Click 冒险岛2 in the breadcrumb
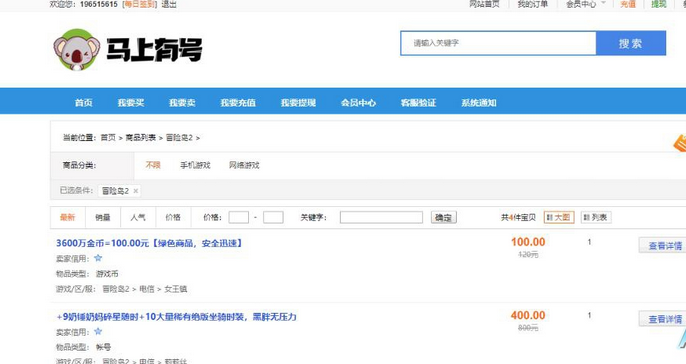Screen dimensions: 686x364 pos(179,137)
